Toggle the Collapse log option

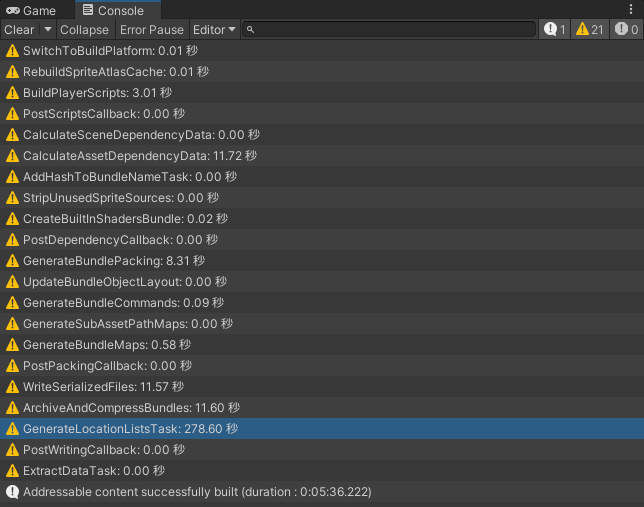coord(84,30)
